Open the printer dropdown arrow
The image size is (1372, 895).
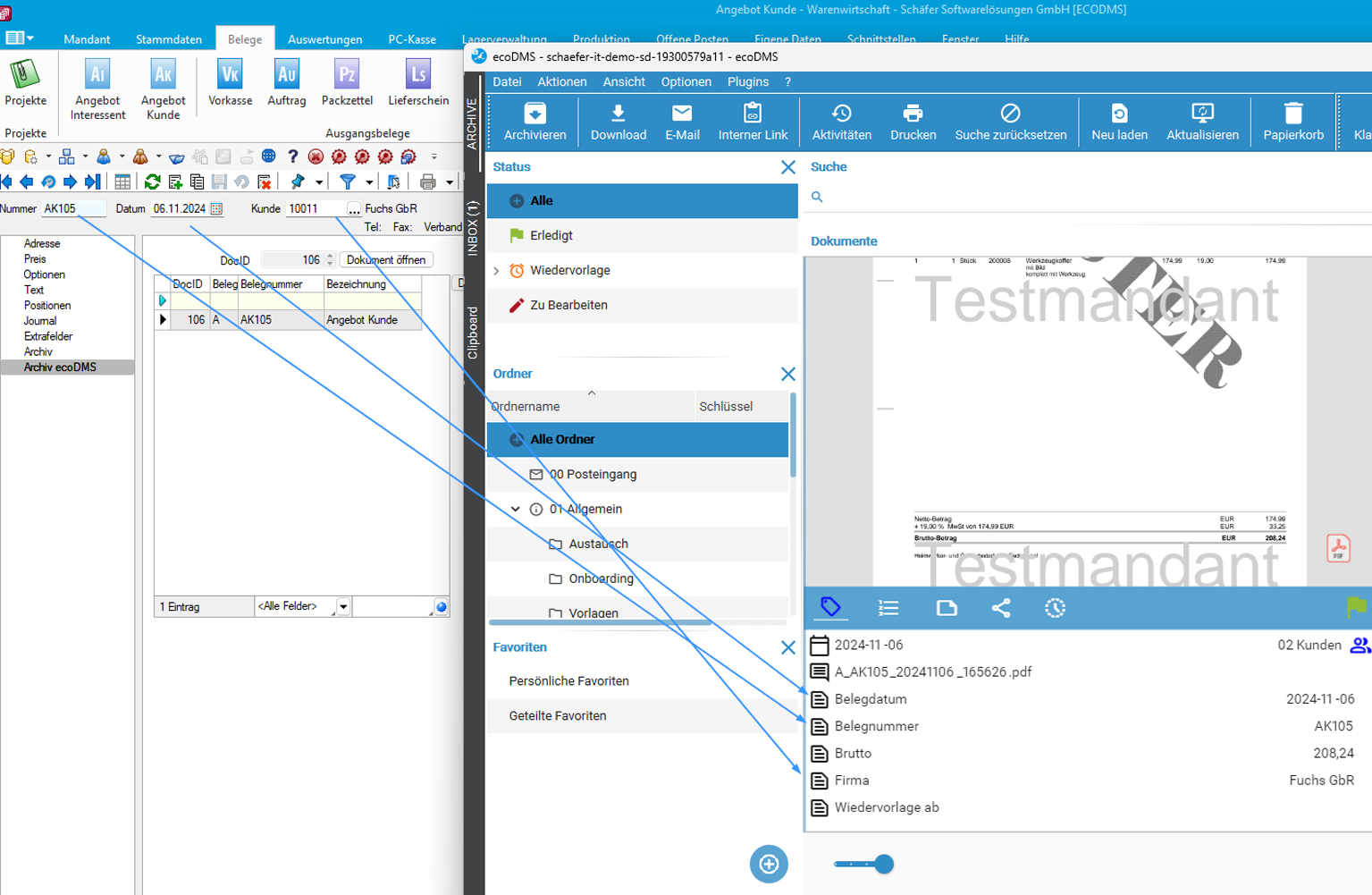click(449, 182)
